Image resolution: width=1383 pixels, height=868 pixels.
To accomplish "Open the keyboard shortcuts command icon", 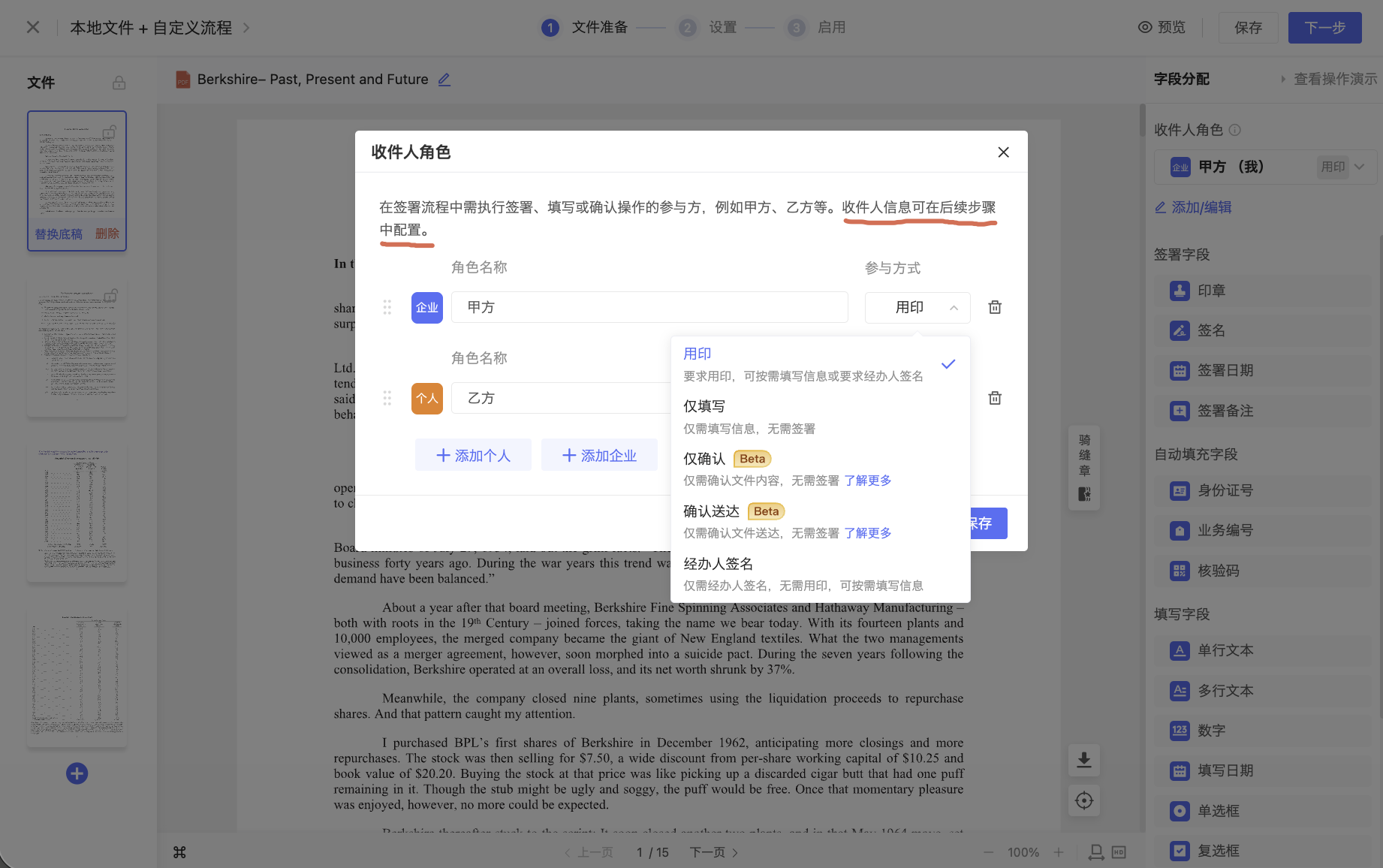I will 179,852.
